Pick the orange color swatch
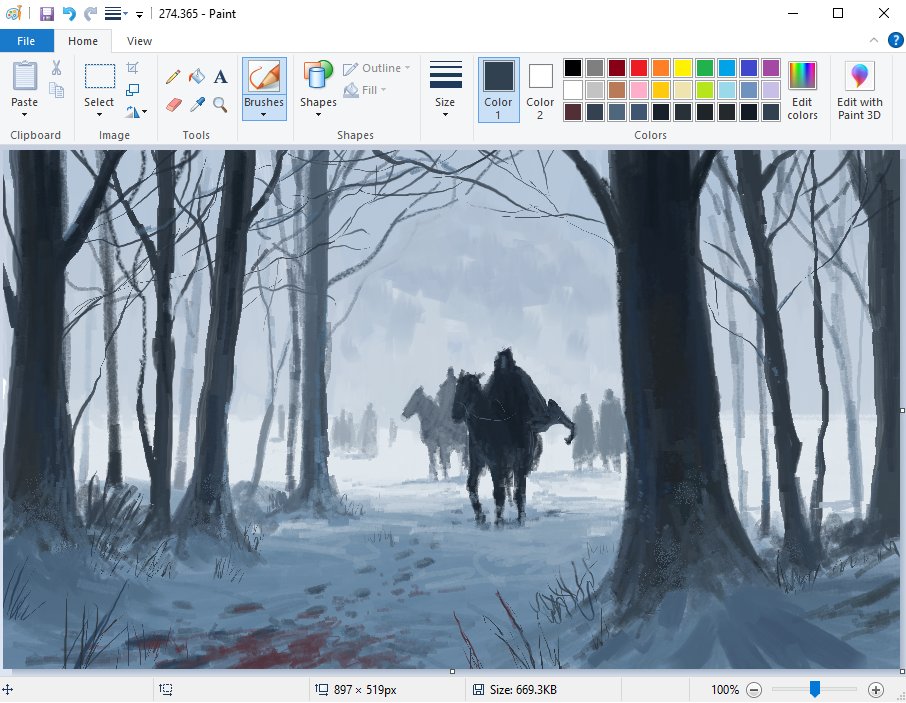Image resolution: width=906 pixels, height=703 pixels. pos(660,68)
